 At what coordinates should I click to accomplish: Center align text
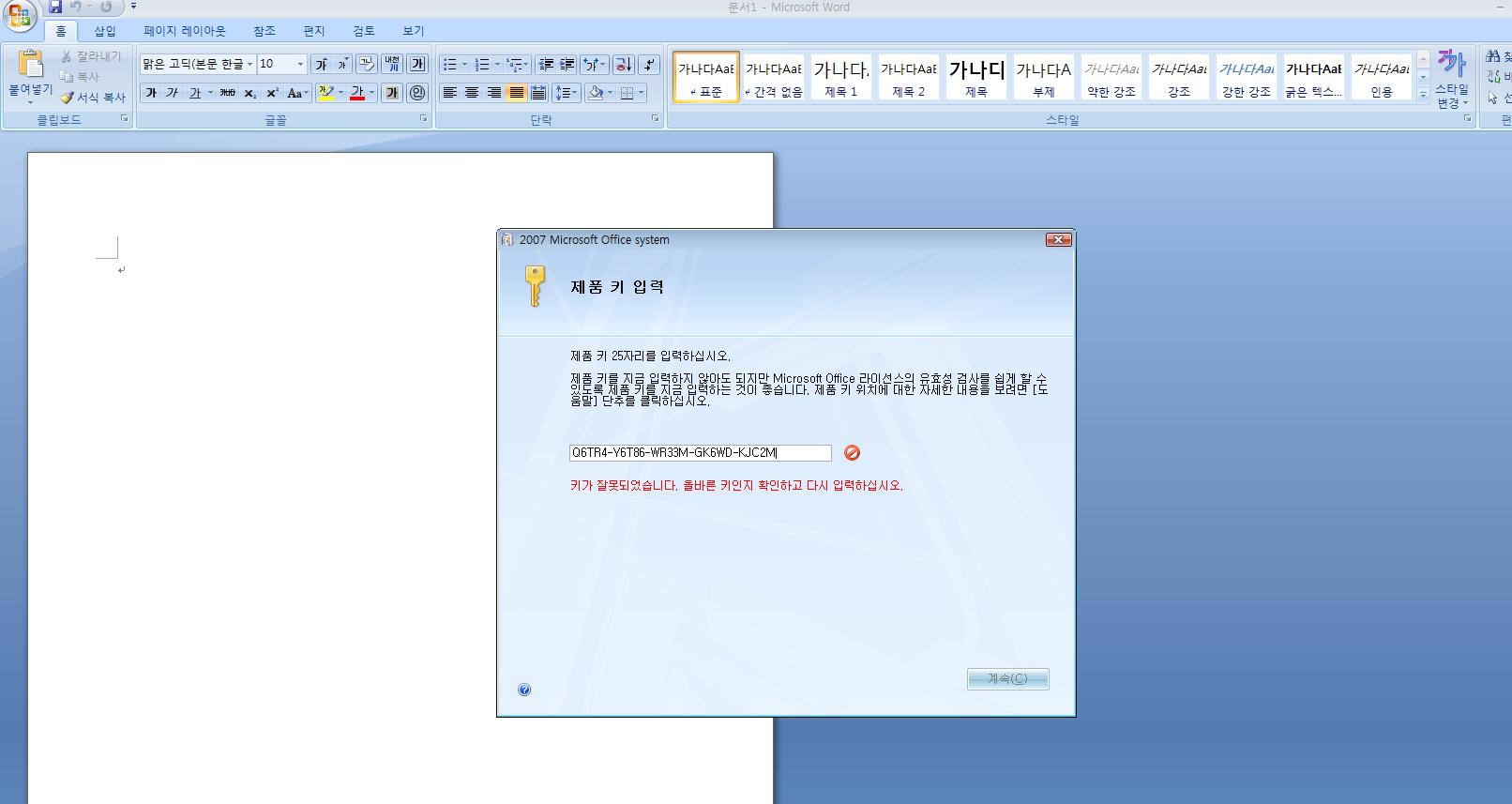pos(472,93)
